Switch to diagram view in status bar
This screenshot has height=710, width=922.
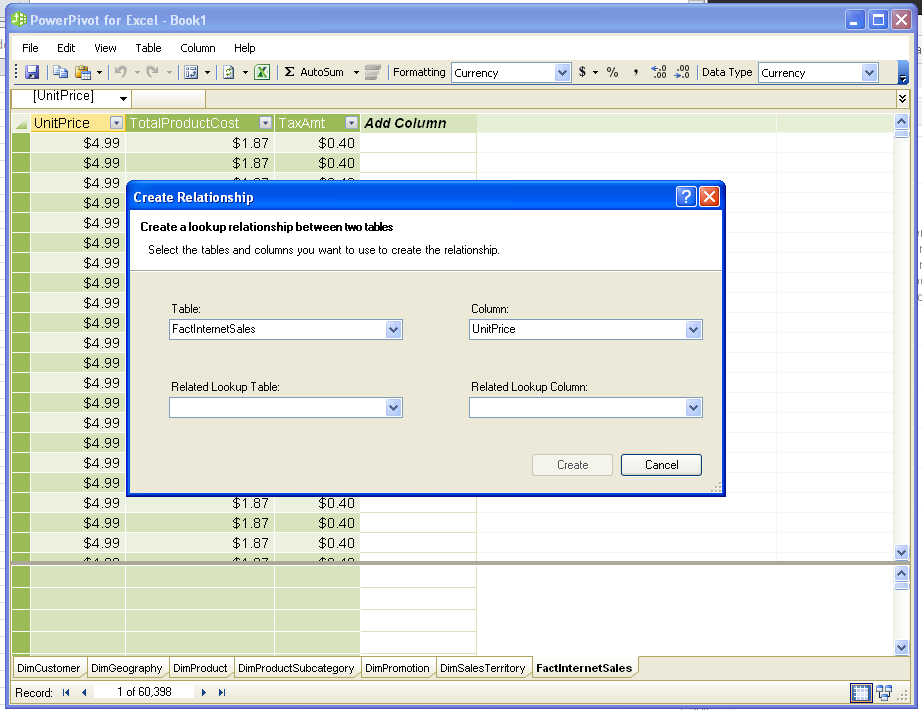(x=884, y=693)
